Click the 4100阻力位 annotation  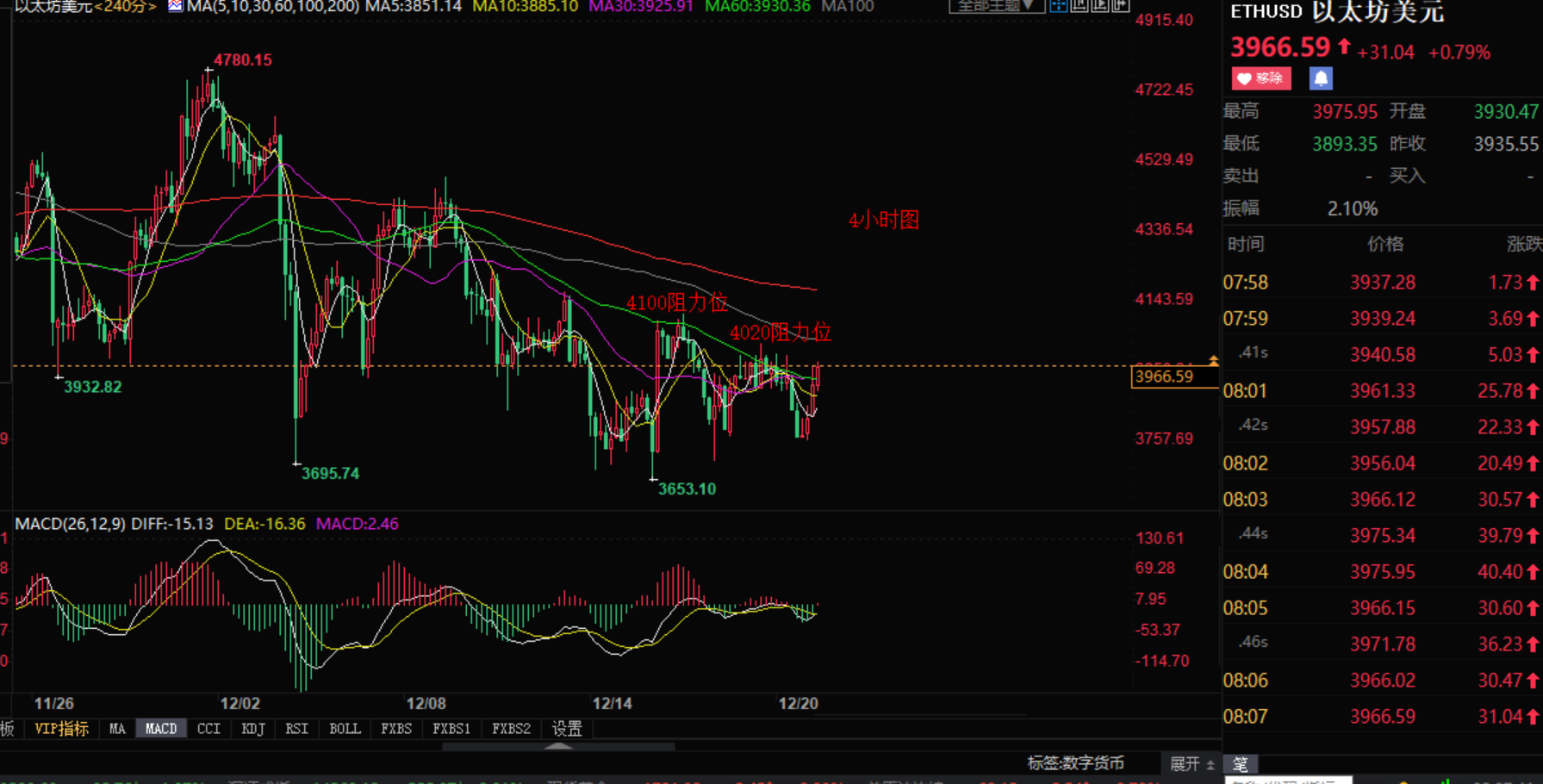pyautogui.click(x=677, y=302)
